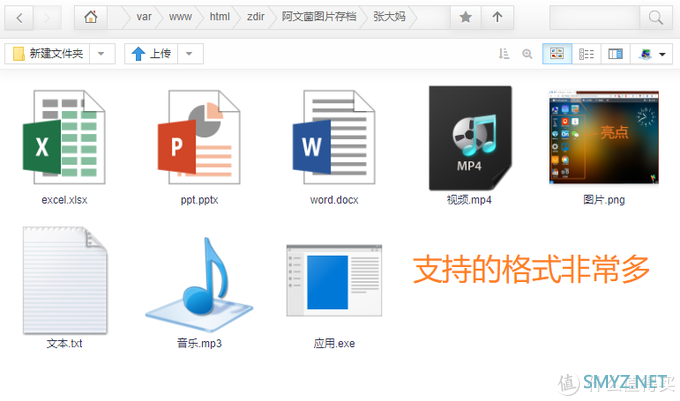Click the 视频.mp4 file name label
This screenshot has height=401, width=680.
(x=469, y=200)
